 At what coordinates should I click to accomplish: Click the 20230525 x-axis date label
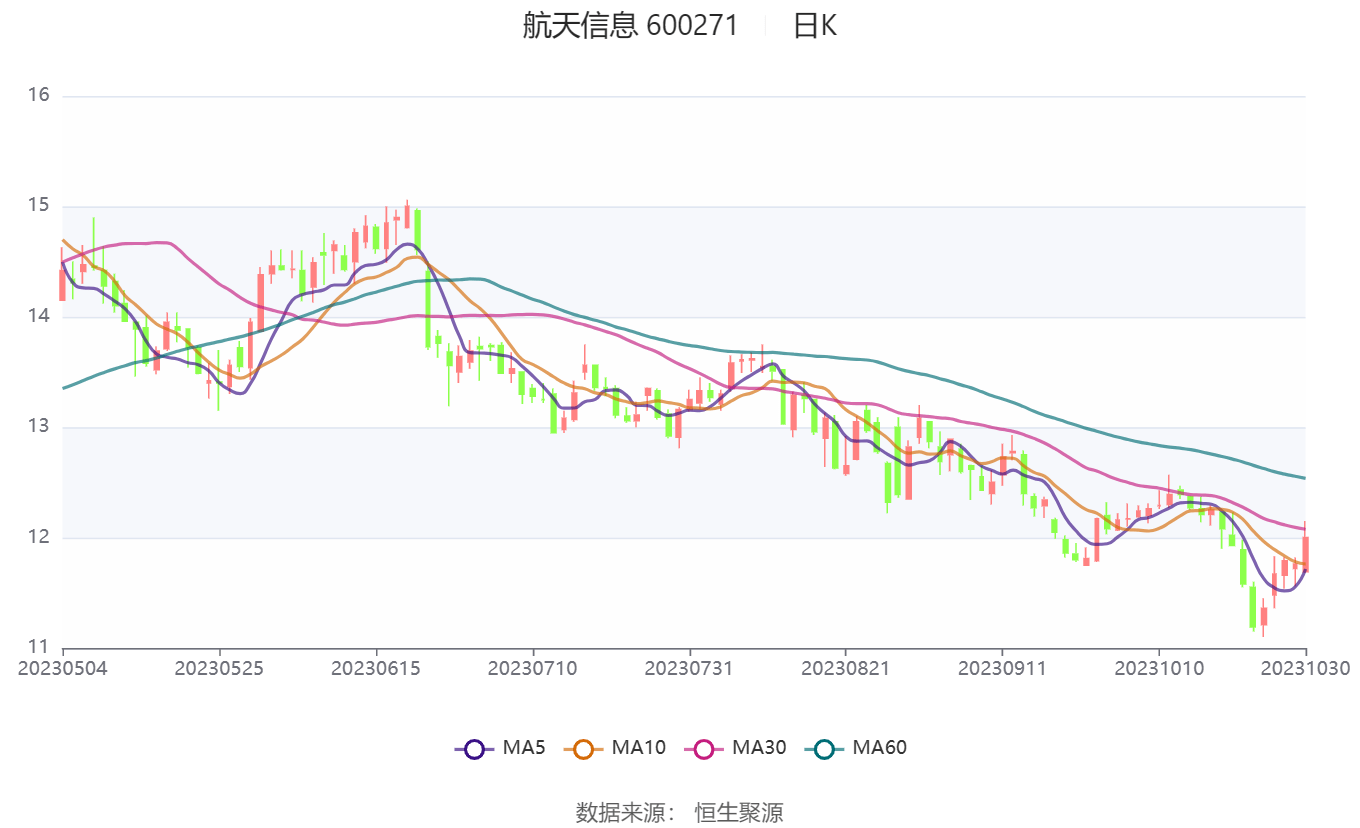click(219, 668)
